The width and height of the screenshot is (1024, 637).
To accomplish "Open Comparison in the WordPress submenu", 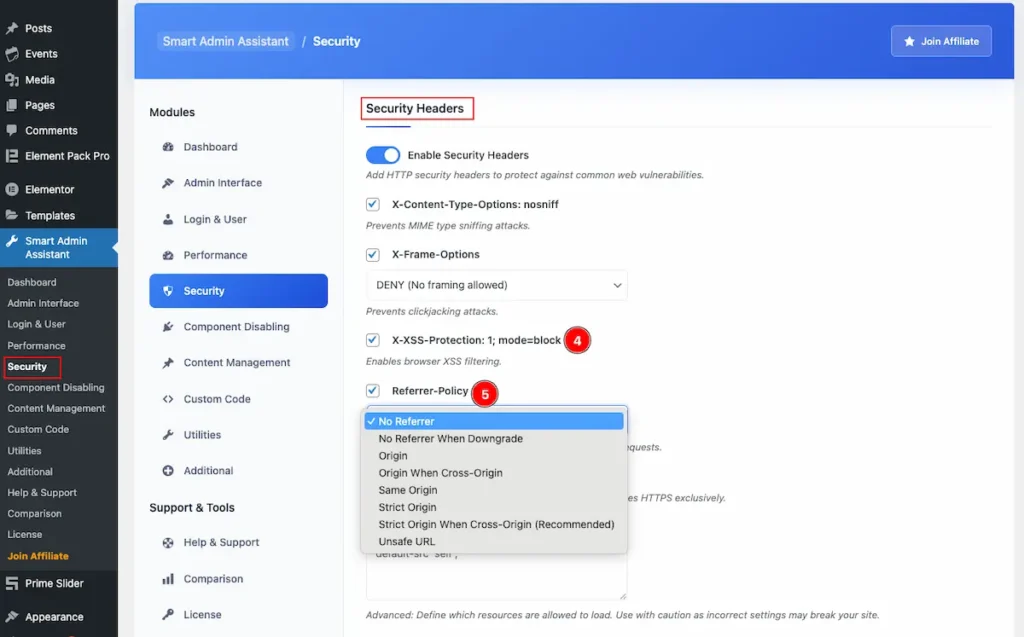I will click(35, 514).
